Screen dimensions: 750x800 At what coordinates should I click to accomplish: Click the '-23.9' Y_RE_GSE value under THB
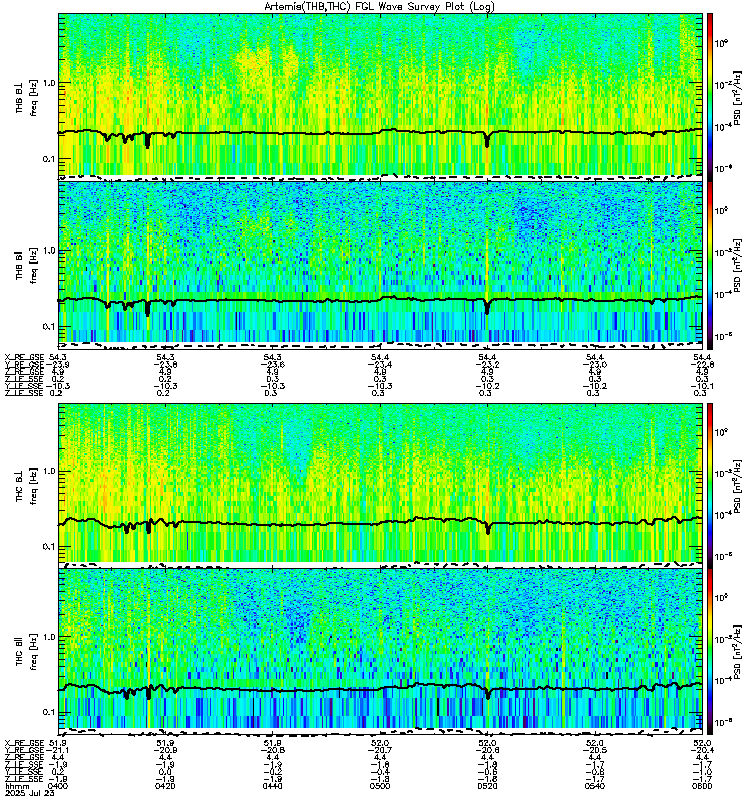58,364
